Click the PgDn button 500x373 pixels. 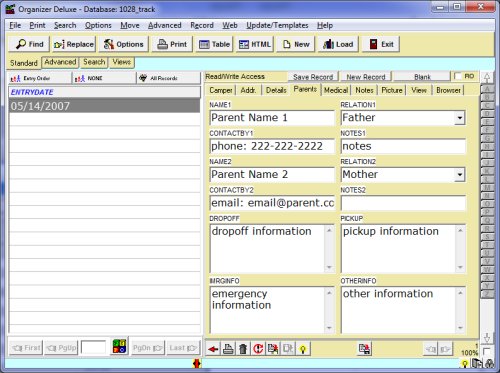click(x=147, y=348)
